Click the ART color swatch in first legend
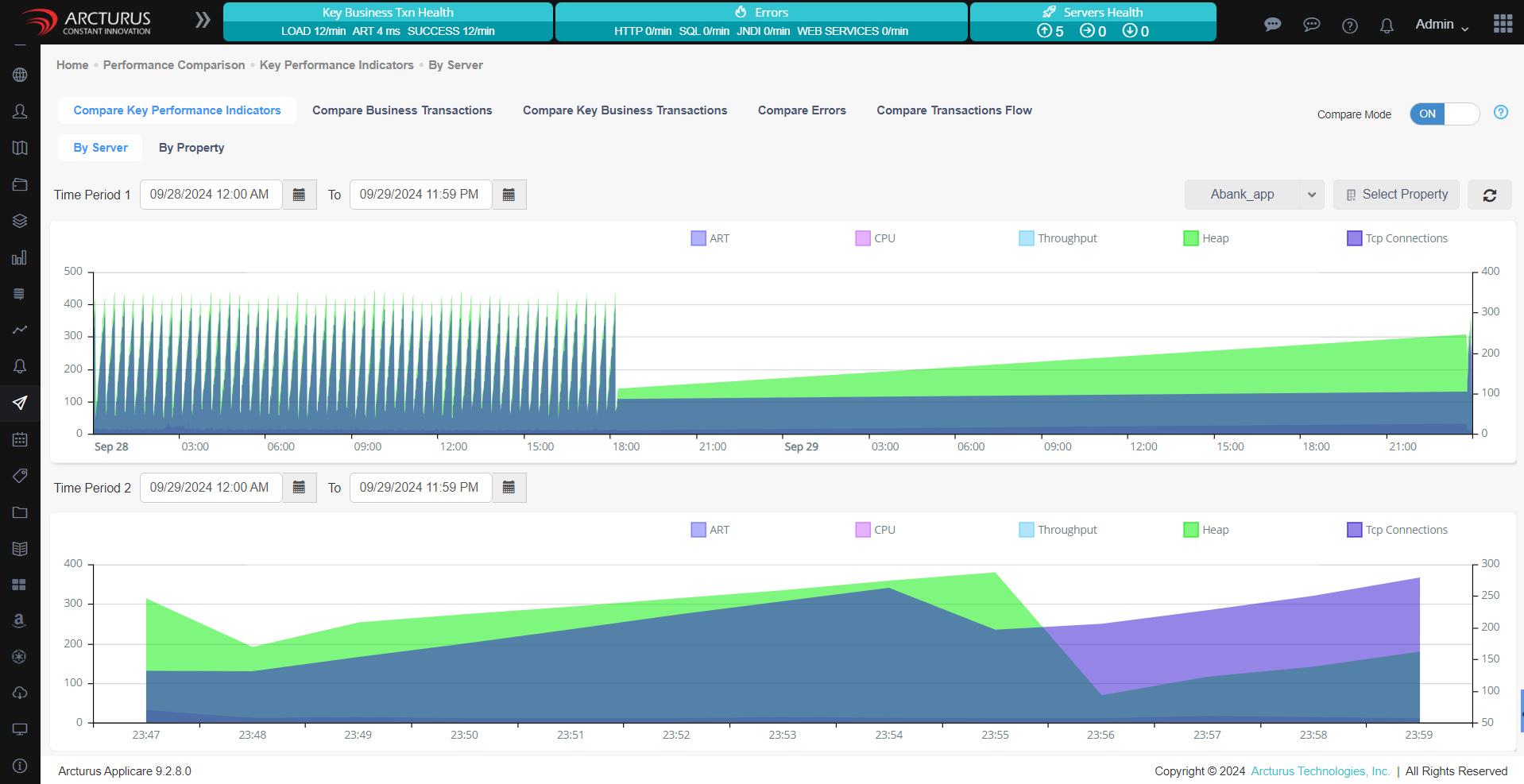The height and width of the screenshot is (784, 1524). coord(698,238)
